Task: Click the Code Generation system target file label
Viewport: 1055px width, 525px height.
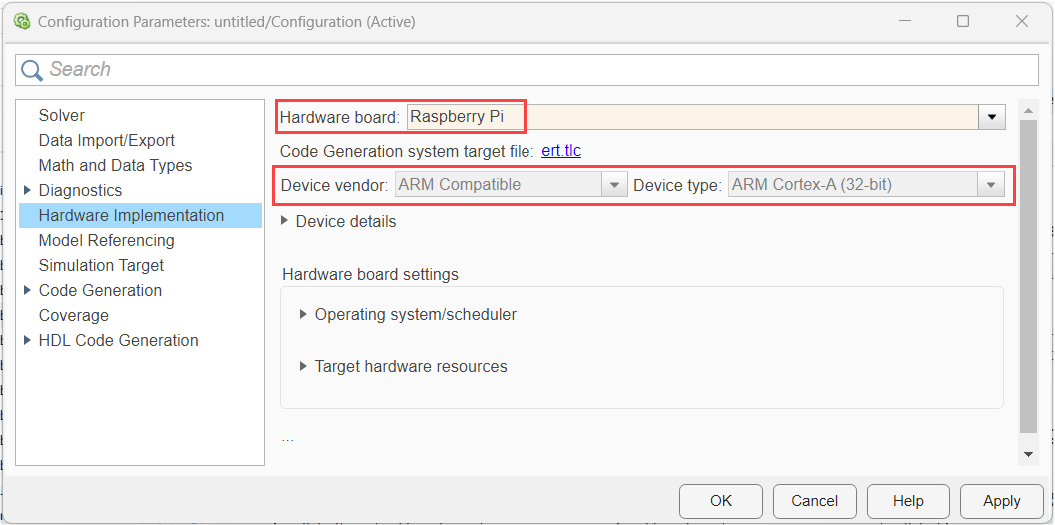Action: pos(406,151)
